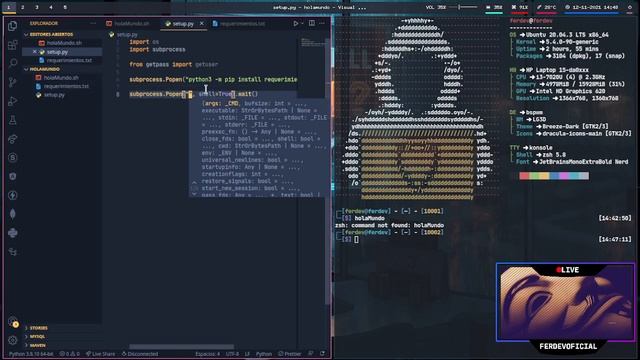Run the Python file with play button
This screenshot has width=640, height=360.
click(296, 24)
